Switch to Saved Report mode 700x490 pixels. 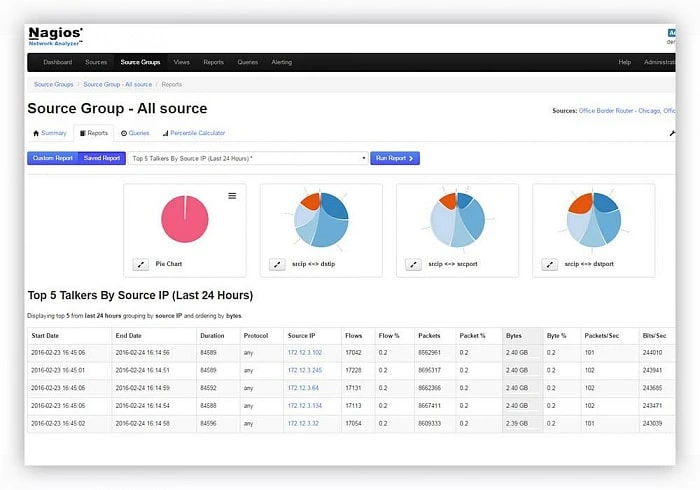[x=102, y=158]
